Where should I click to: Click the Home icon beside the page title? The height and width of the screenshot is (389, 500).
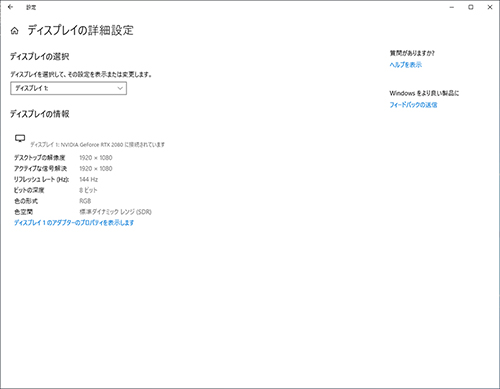[14, 31]
